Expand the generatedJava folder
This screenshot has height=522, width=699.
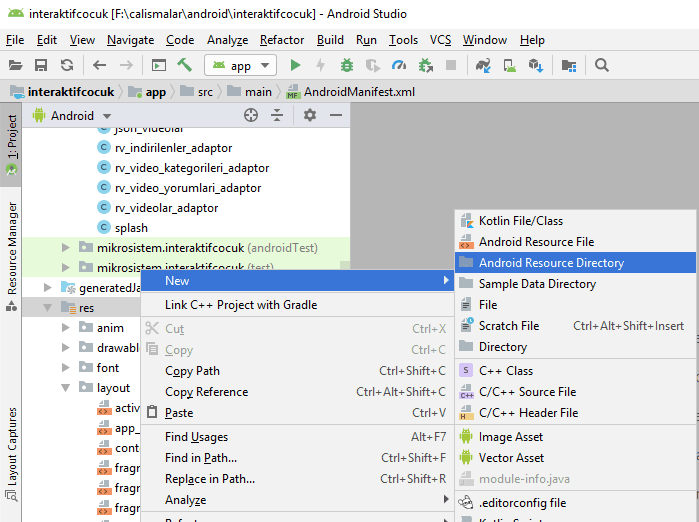pos(48,288)
